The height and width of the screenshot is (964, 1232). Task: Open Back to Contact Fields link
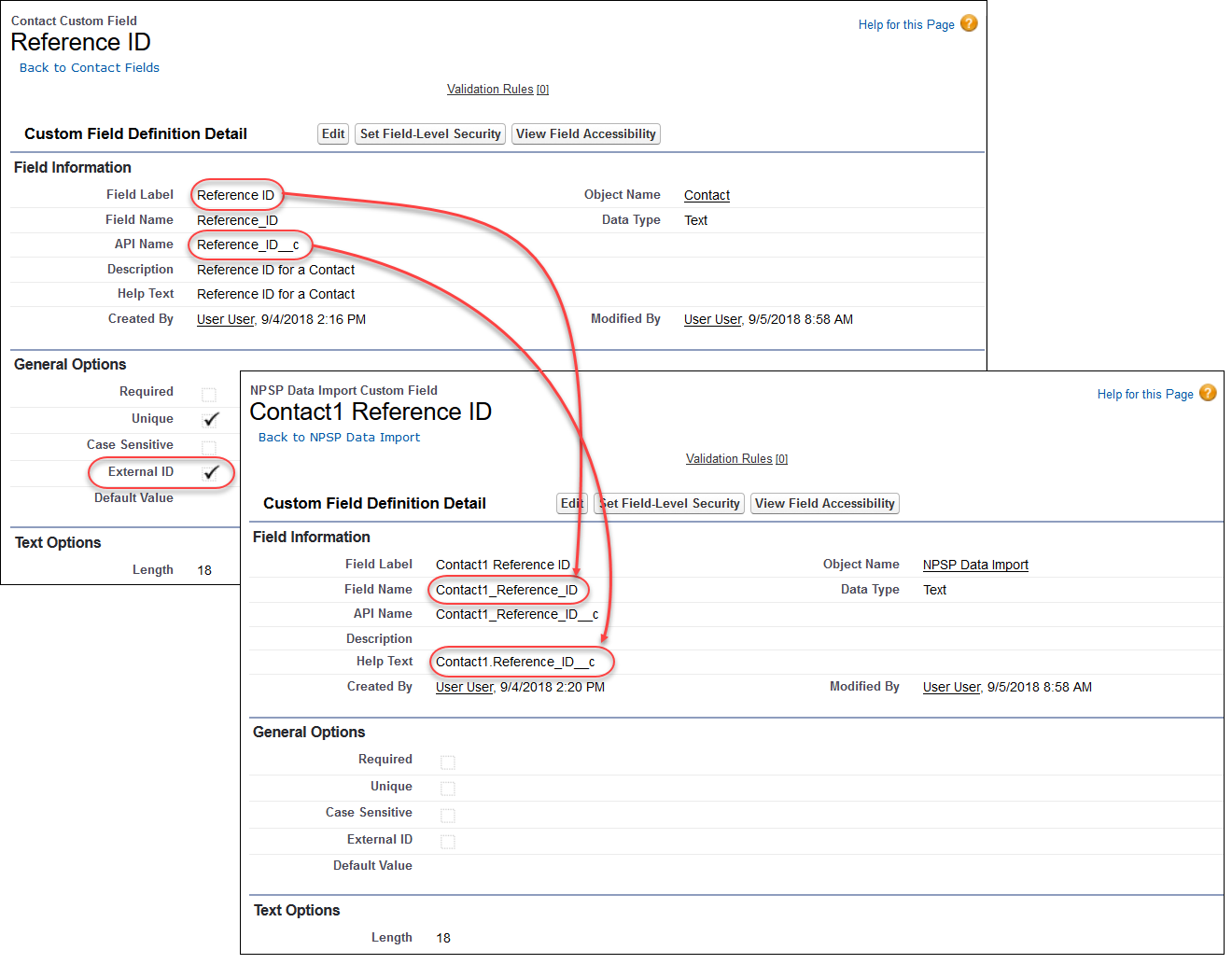[90, 67]
